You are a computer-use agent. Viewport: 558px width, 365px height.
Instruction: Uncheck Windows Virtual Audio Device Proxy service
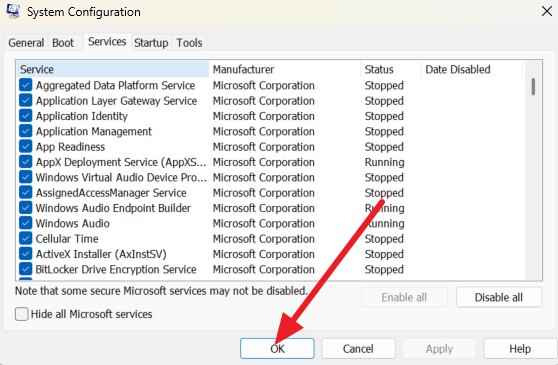pyautogui.click(x=25, y=177)
